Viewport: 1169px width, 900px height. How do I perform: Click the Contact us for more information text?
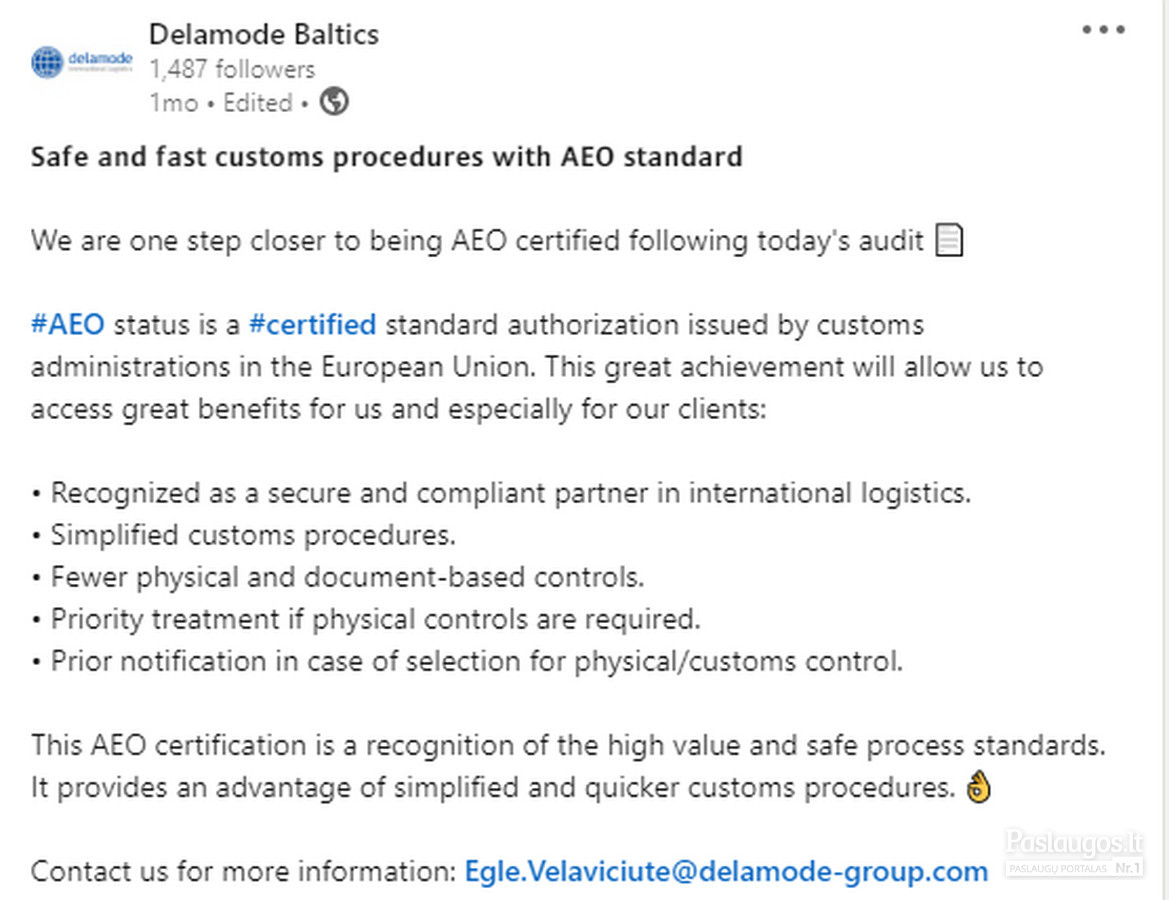[x=243, y=871]
